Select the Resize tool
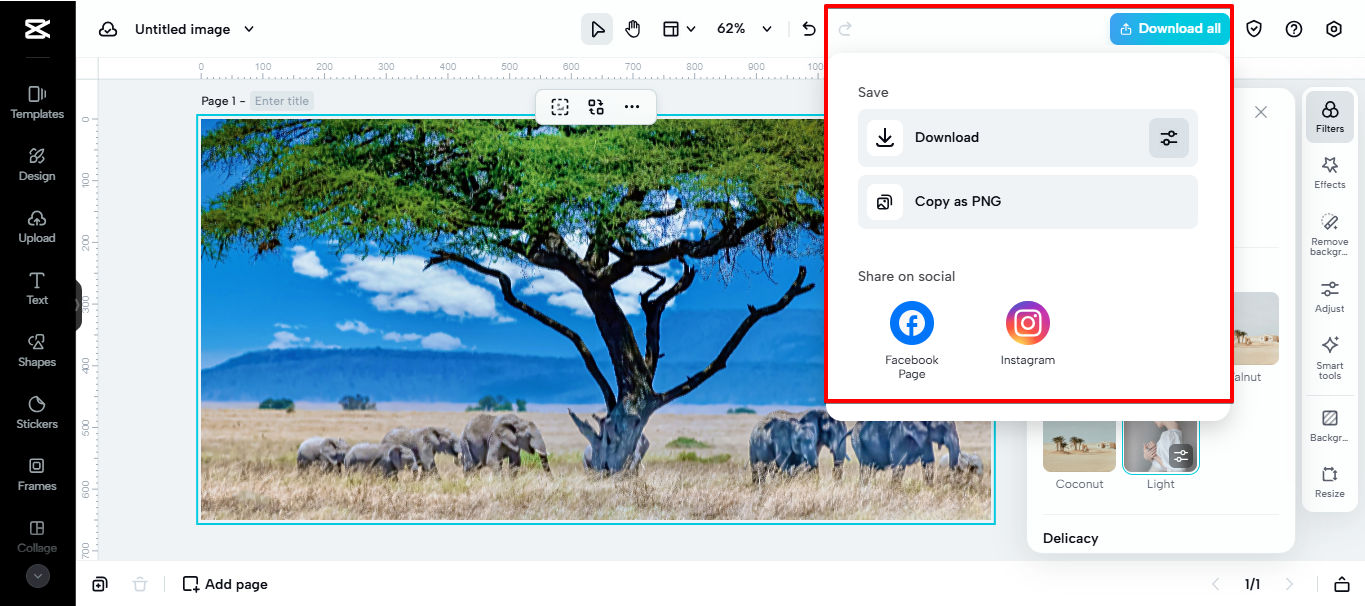 1329,484
